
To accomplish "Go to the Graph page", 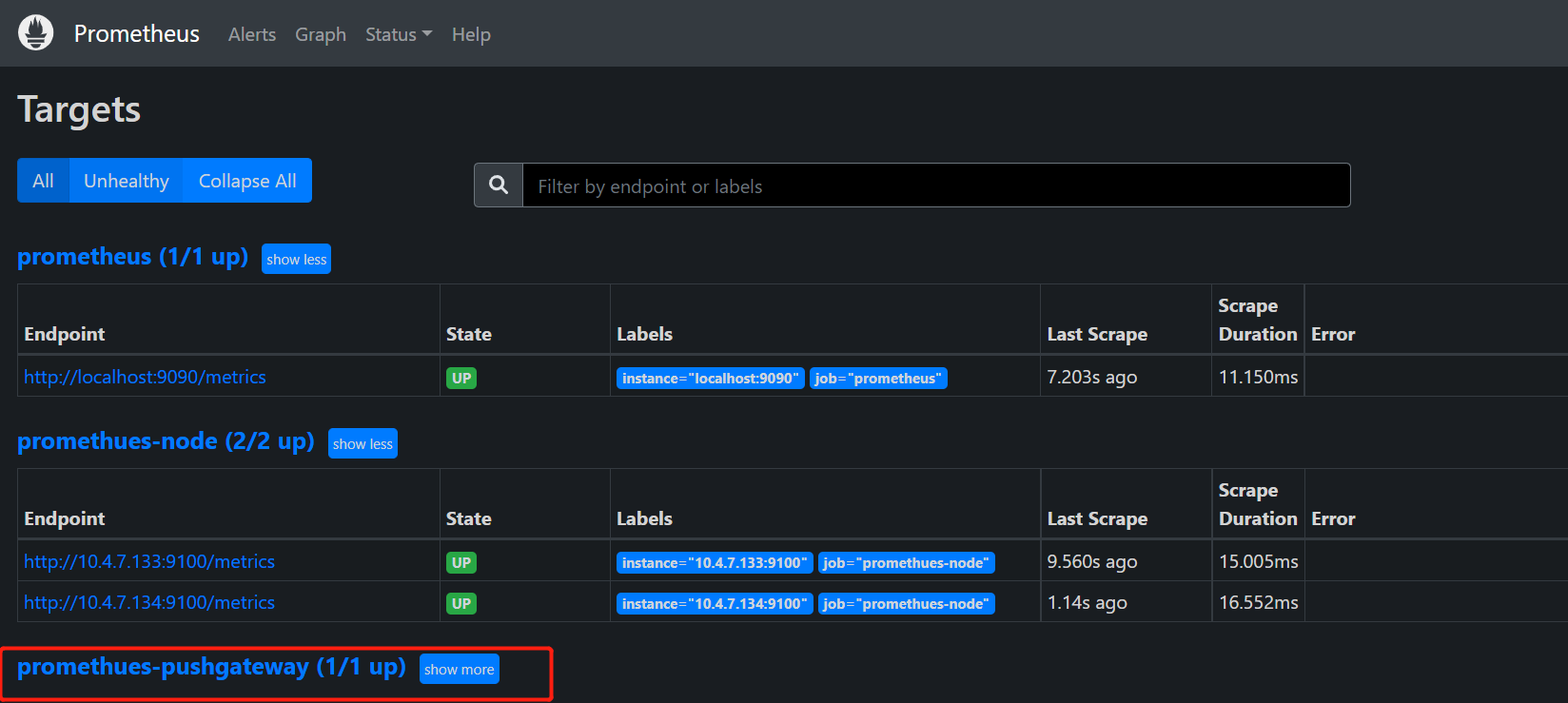I will 321,34.
